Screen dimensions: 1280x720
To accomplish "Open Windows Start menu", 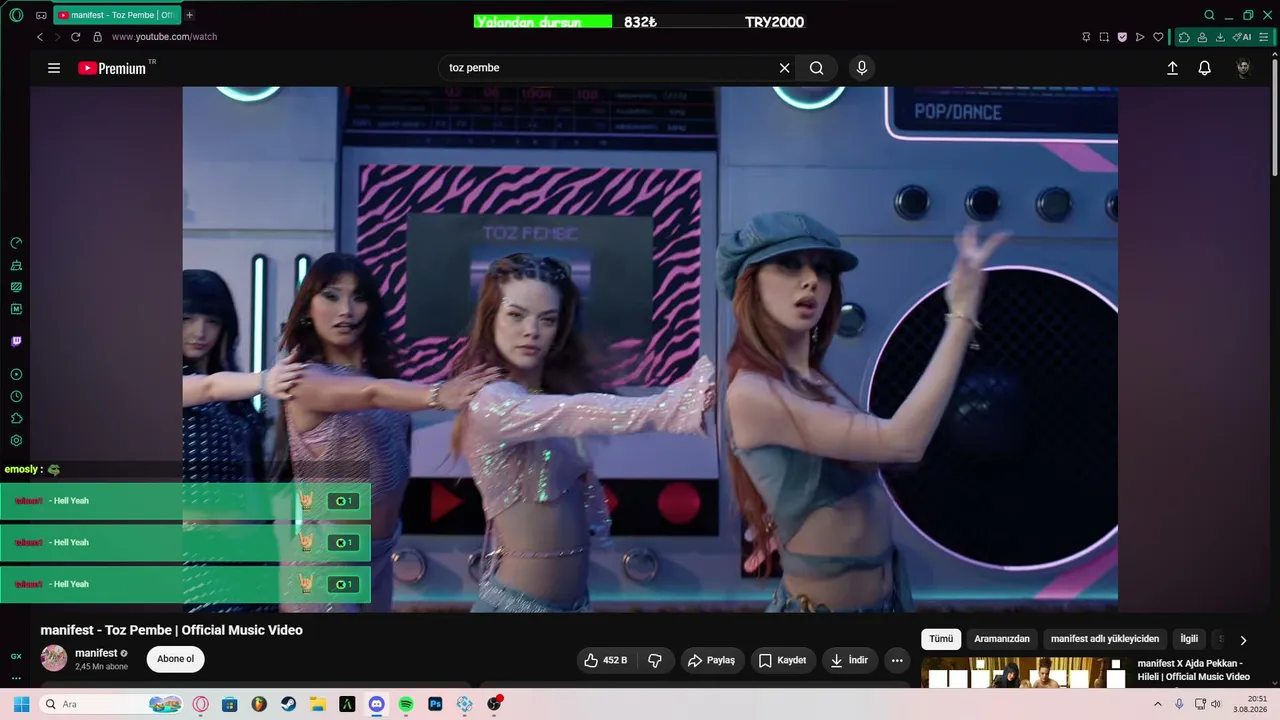I will point(21,704).
